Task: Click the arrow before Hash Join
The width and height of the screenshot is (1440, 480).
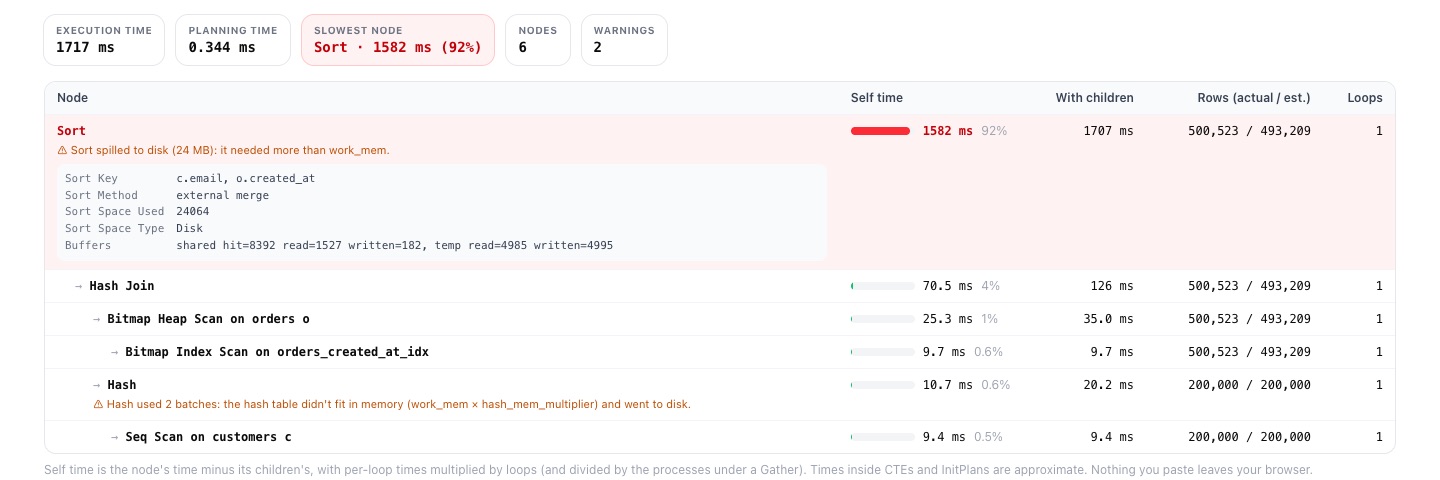Action: (79, 286)
